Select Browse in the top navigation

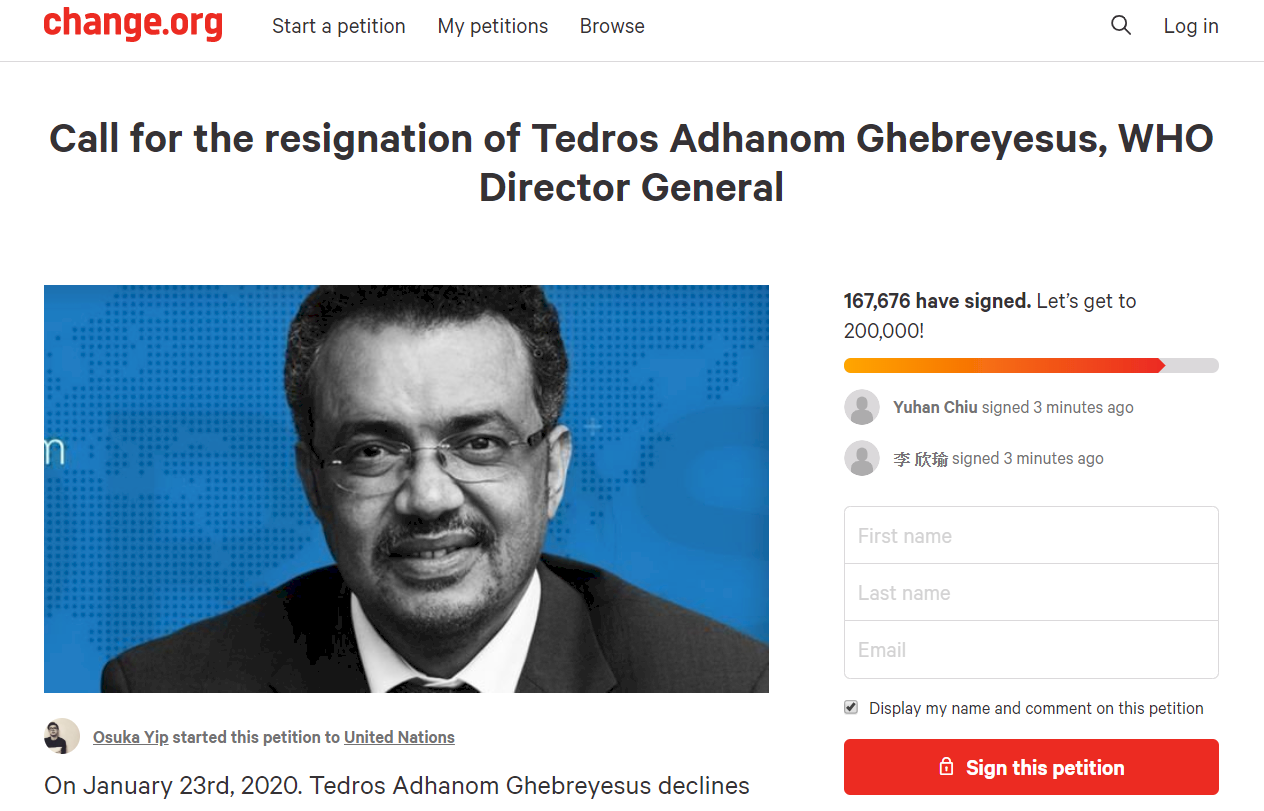(x=612, y=27)
